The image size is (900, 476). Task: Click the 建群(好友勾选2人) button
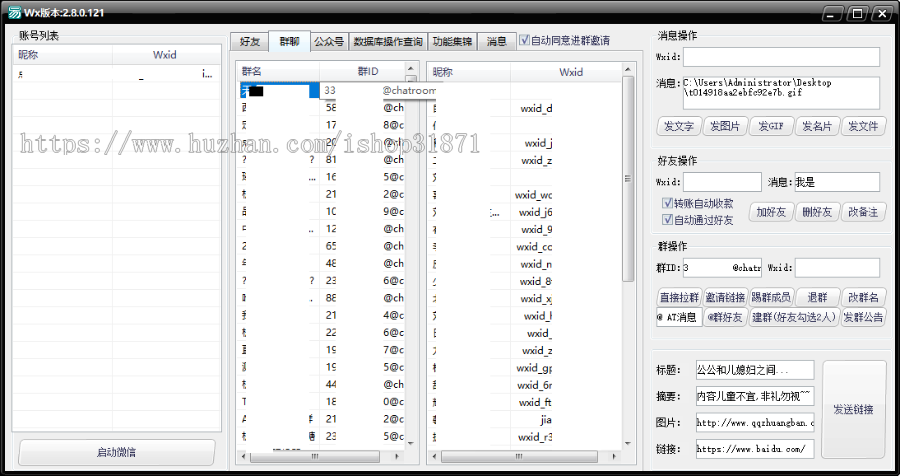pos(794,317)
